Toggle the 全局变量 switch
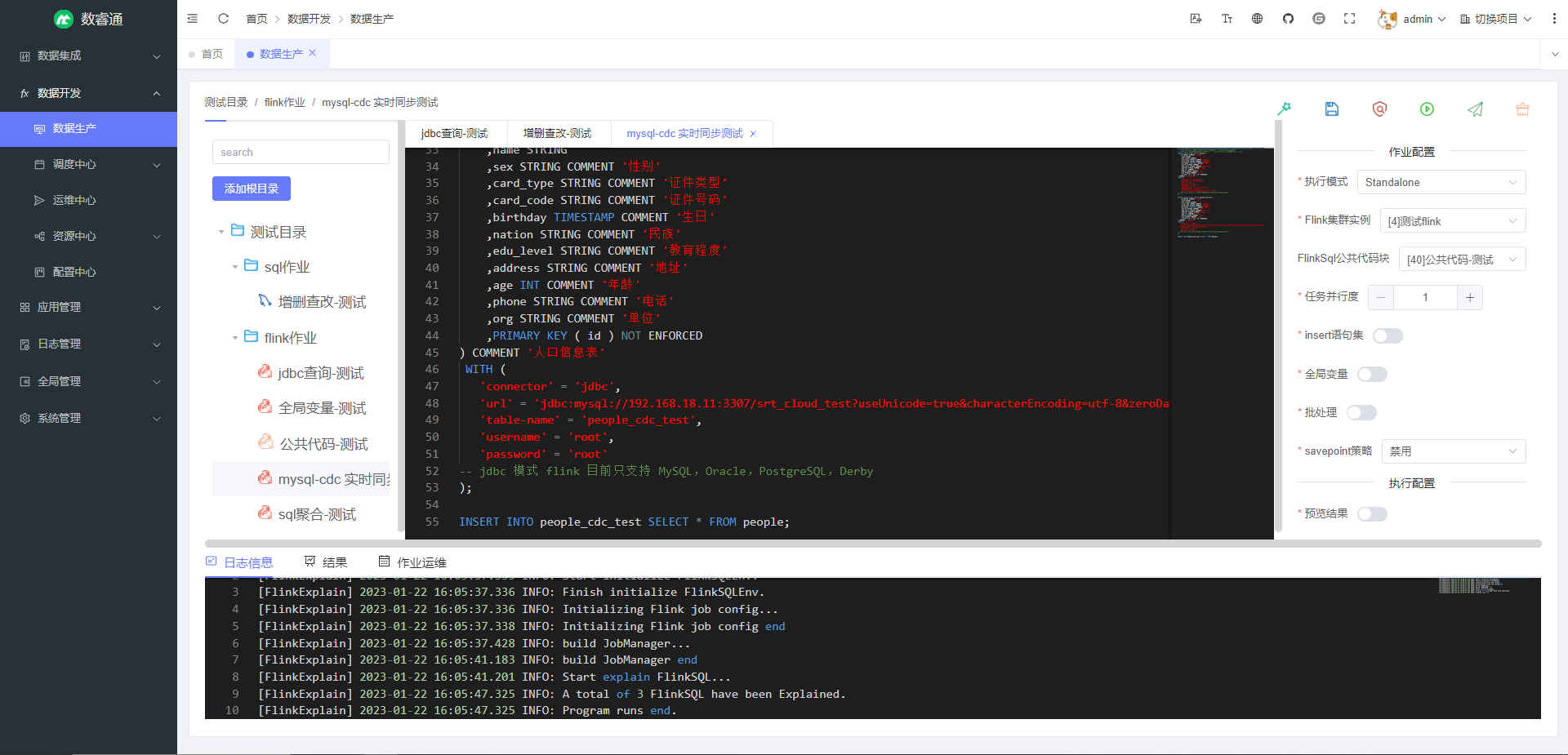Screen dimensions: 1568x755 coord(1372,374)
